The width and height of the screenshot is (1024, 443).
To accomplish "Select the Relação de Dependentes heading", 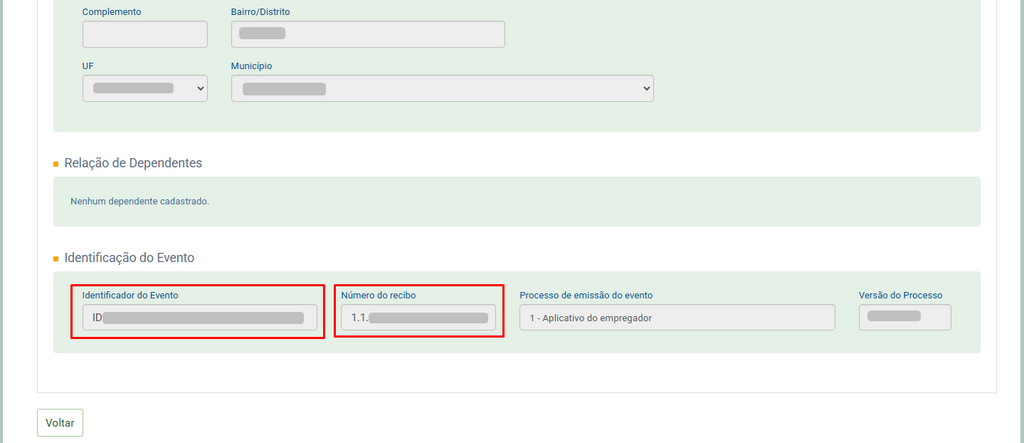I will pos(133,163).
